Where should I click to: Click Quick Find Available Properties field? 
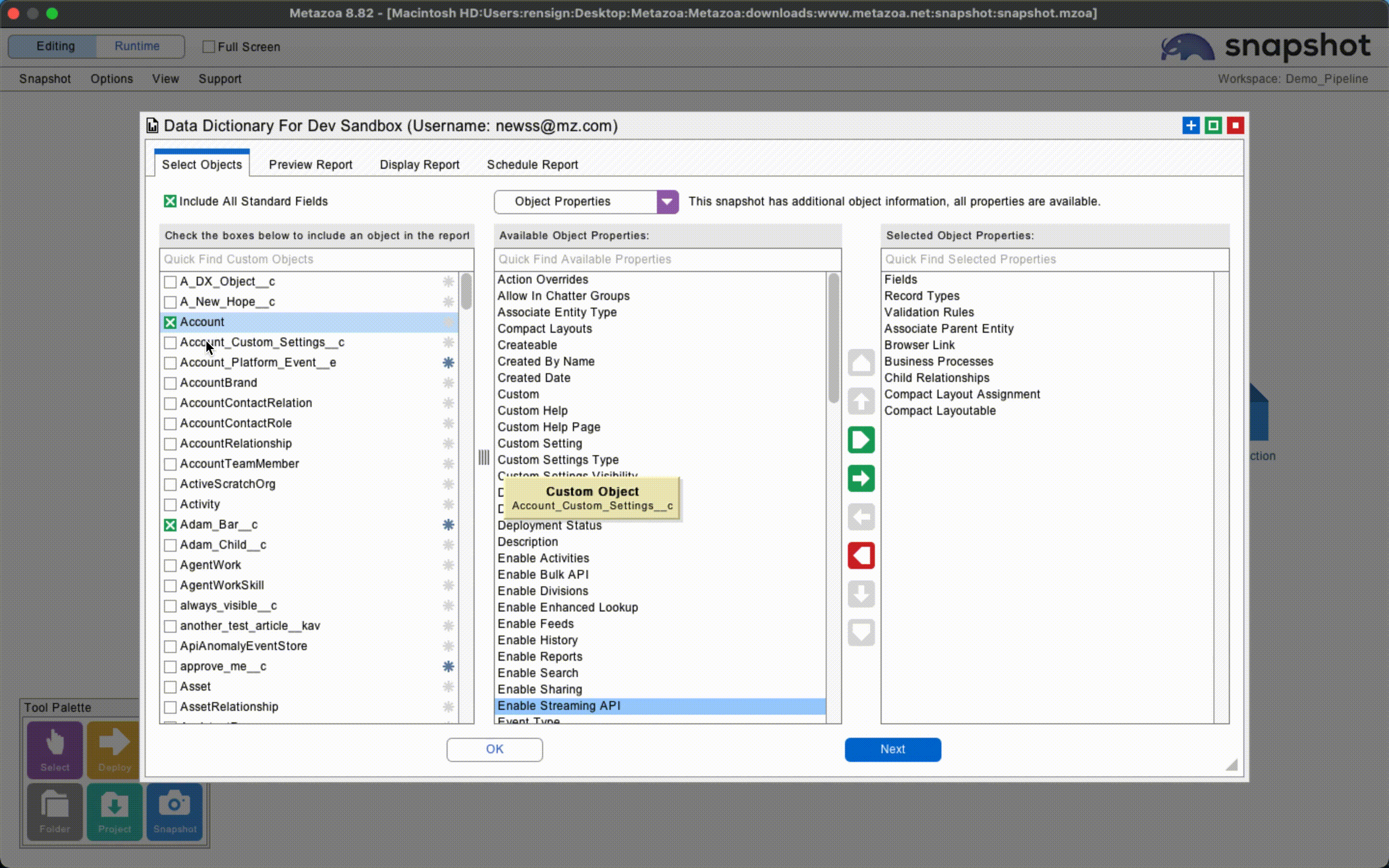click(667, 259)
